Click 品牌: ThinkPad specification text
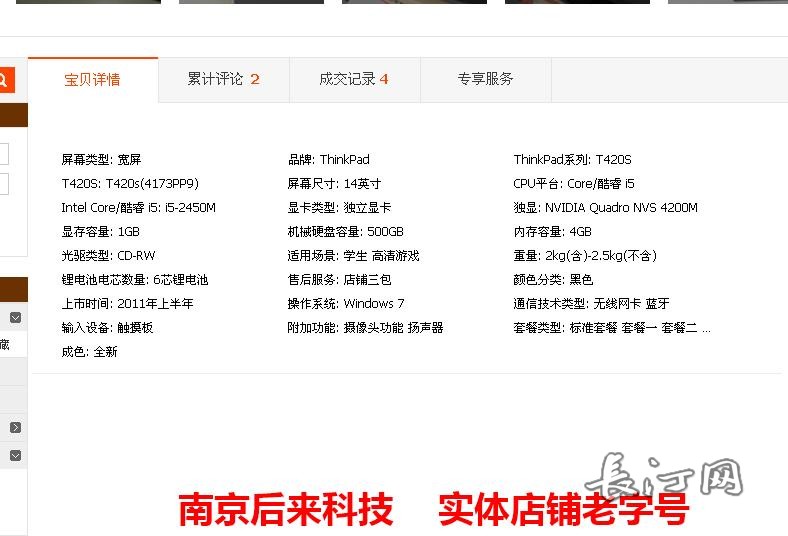The height and width of the screenshot is (536, 788). [x=328, y=160]
